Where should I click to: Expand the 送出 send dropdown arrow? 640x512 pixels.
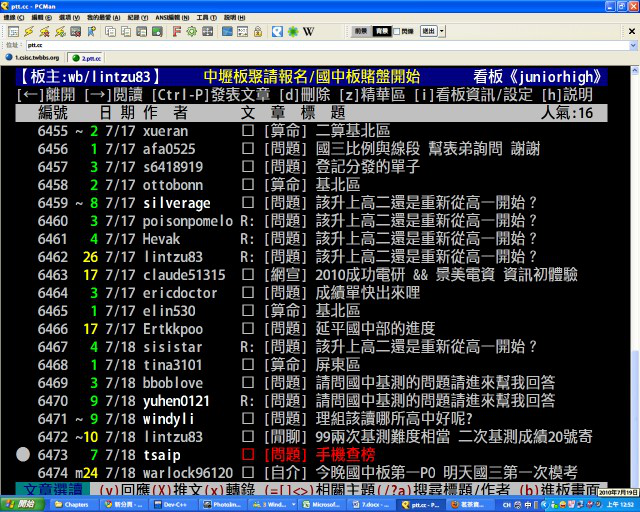point(441,31)
